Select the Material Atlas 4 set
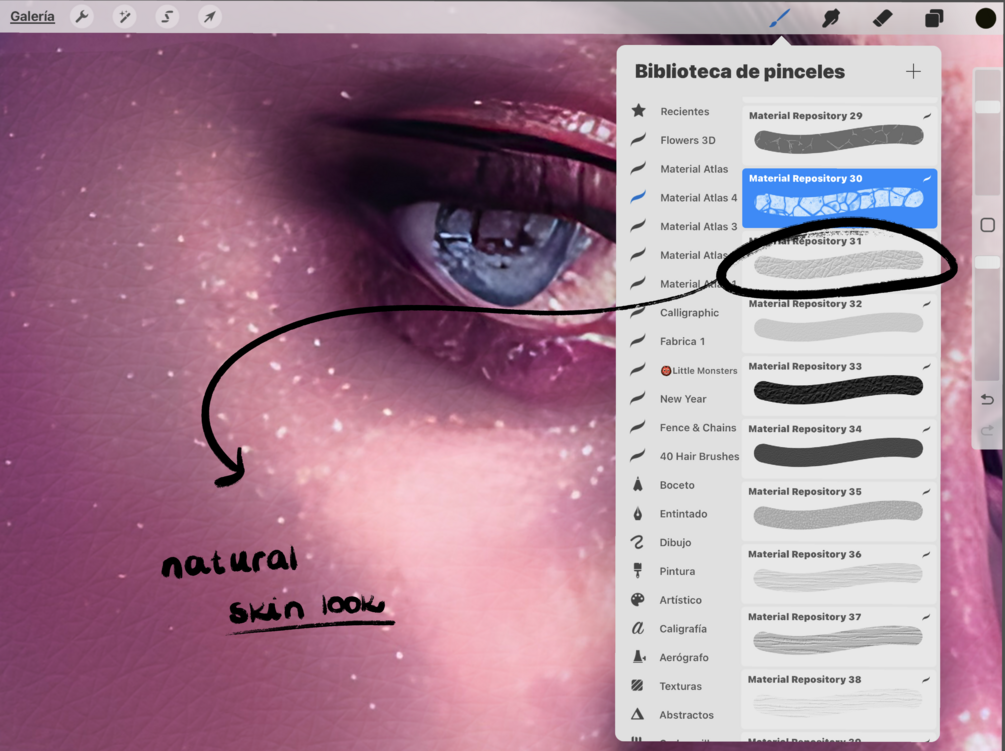 coord(685,198)
